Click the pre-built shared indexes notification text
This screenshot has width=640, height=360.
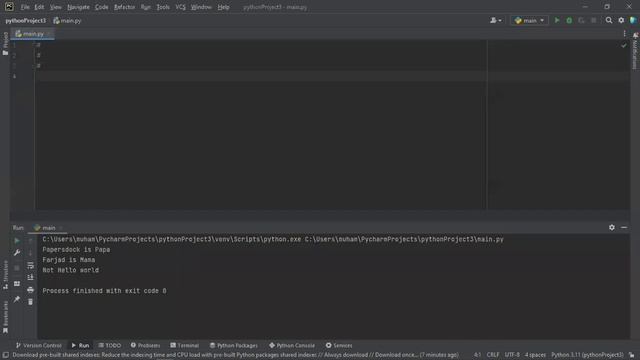tap(235, 355)
